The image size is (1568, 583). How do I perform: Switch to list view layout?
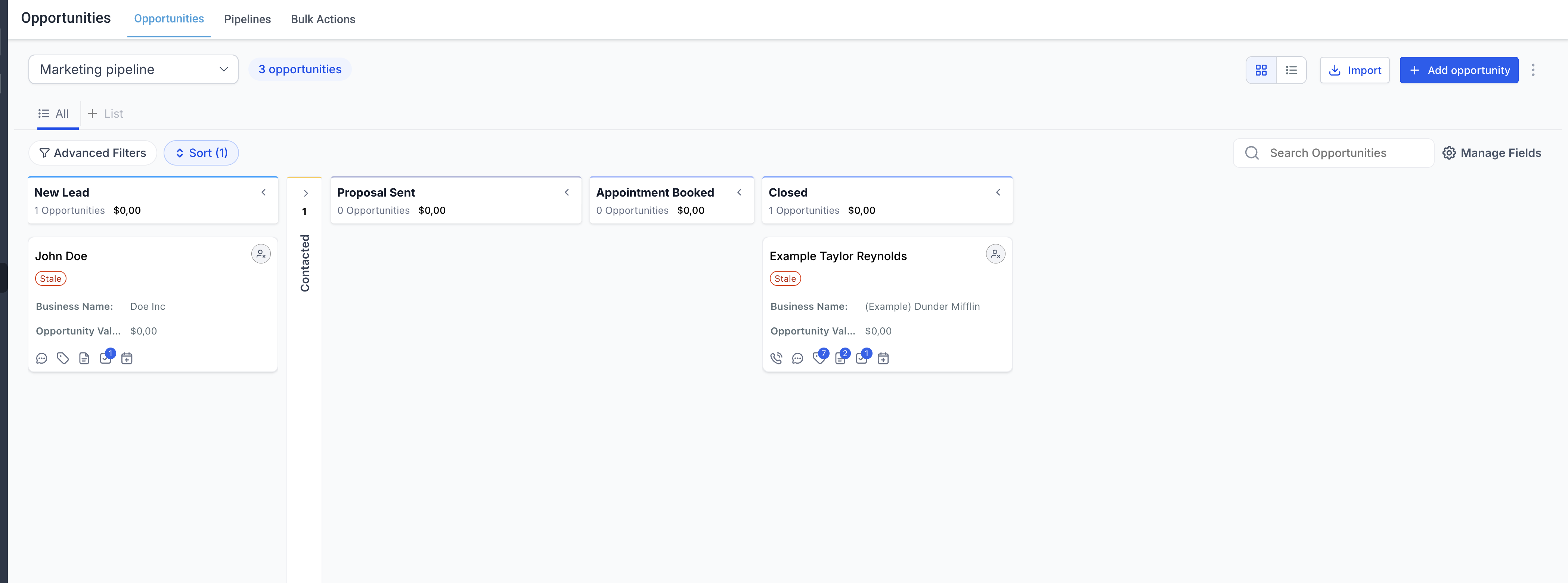(1290, 70)
